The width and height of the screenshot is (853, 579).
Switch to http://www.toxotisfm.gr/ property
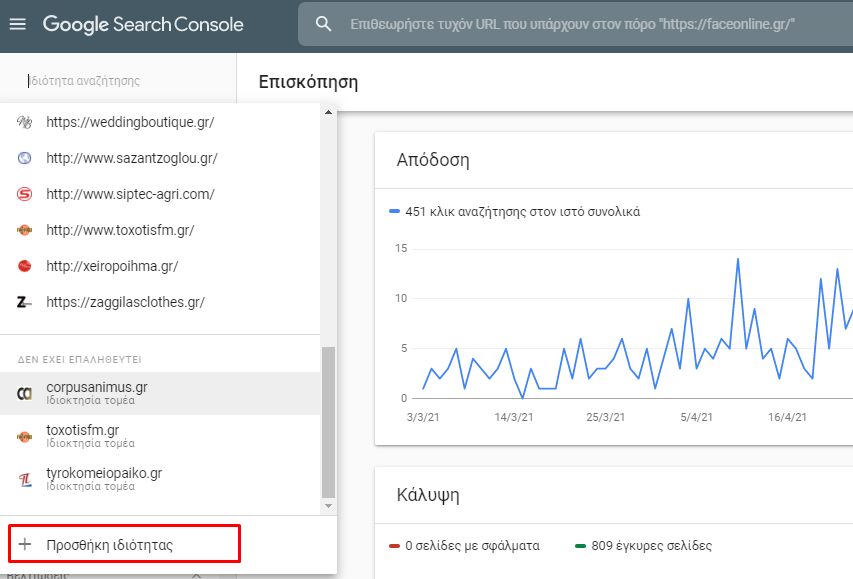160,230
